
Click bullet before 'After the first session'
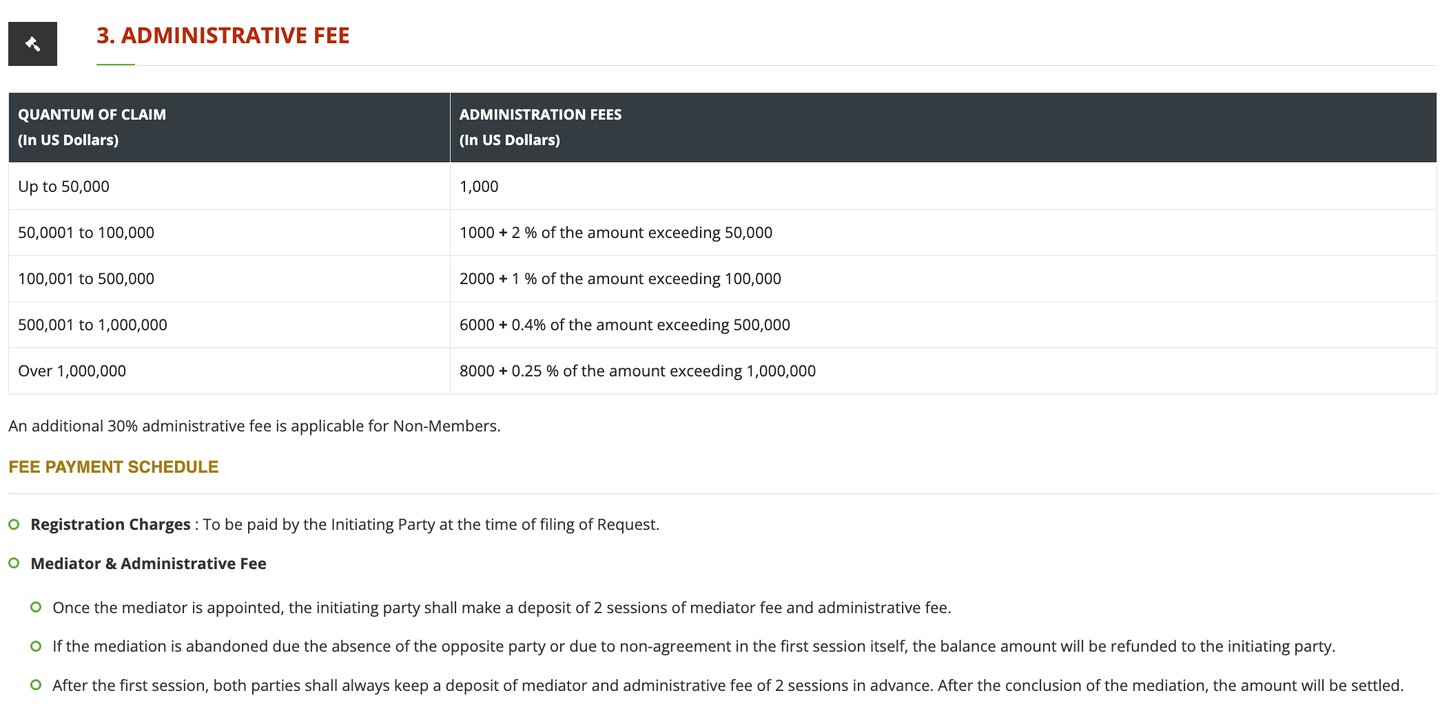click(x=36, y=685)
